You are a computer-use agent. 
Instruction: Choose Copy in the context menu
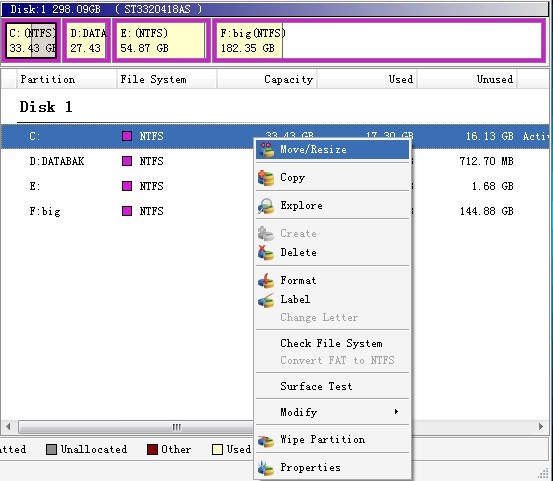point(333,178)
